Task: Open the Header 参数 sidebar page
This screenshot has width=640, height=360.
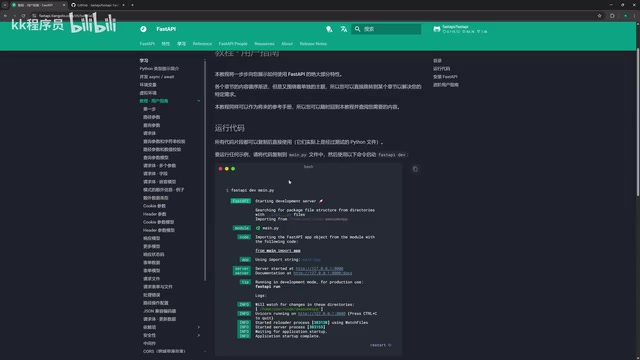Action: click(x=155, y=214)
